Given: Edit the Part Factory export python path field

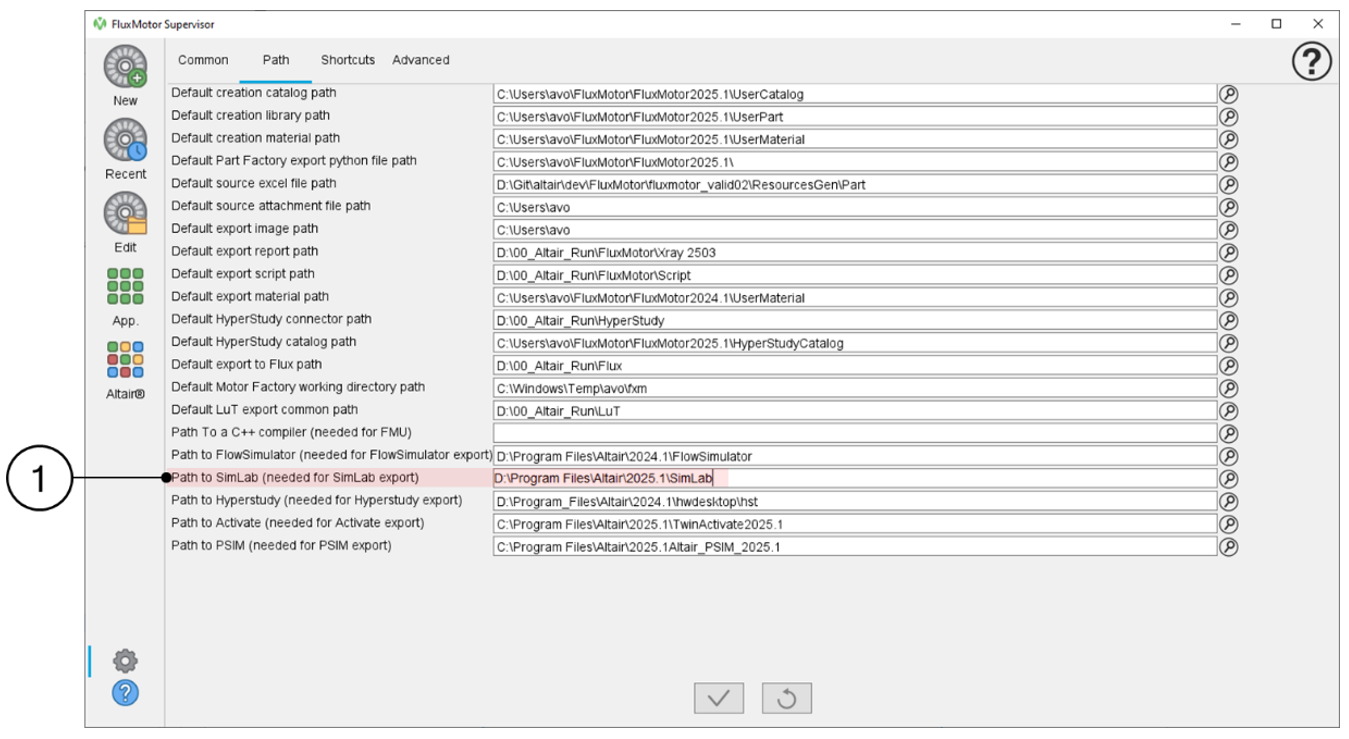Looking at the screenshot, I should (855, 162).
